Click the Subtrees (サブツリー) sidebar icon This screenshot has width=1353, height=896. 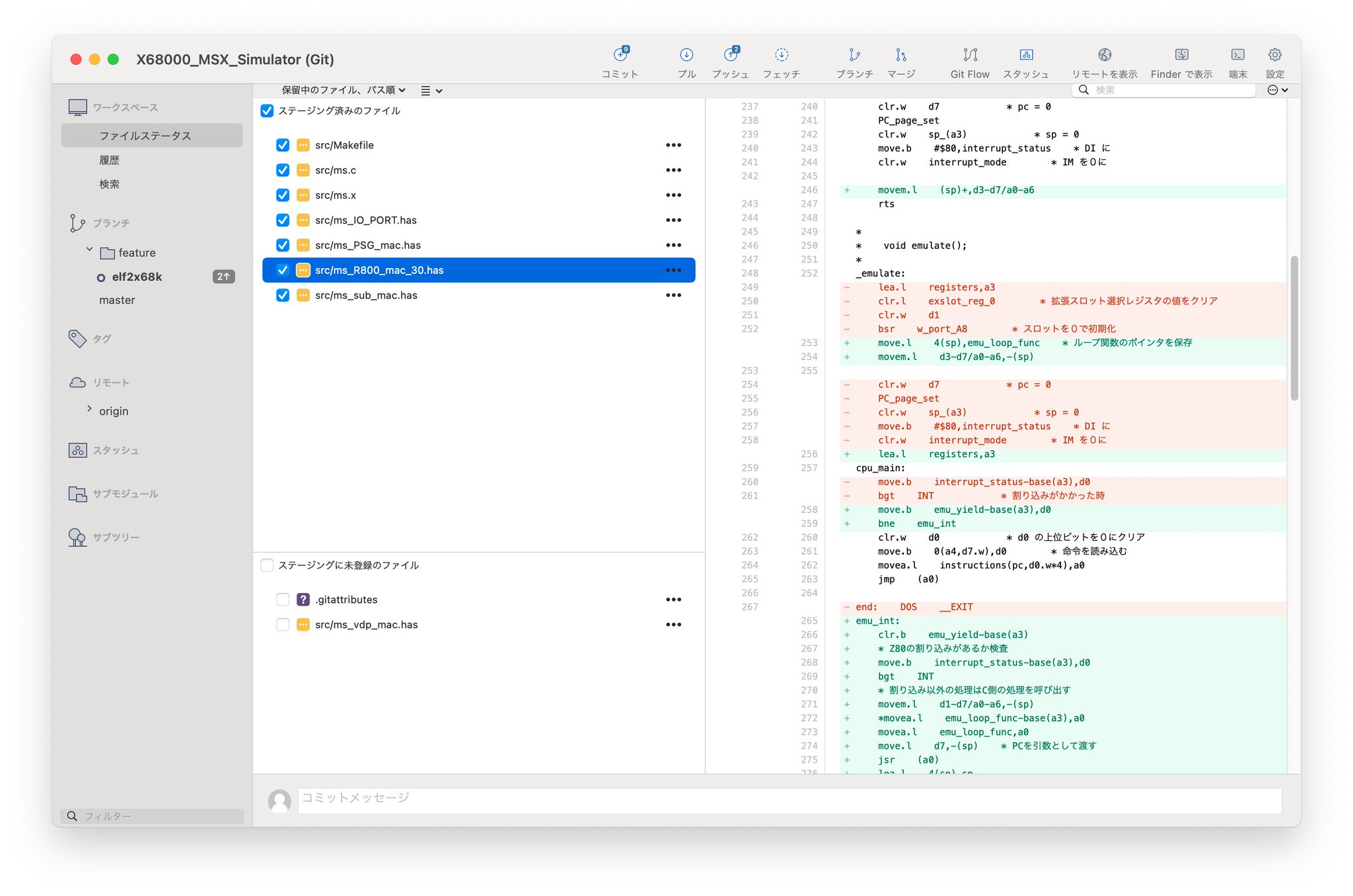point(77,537)
